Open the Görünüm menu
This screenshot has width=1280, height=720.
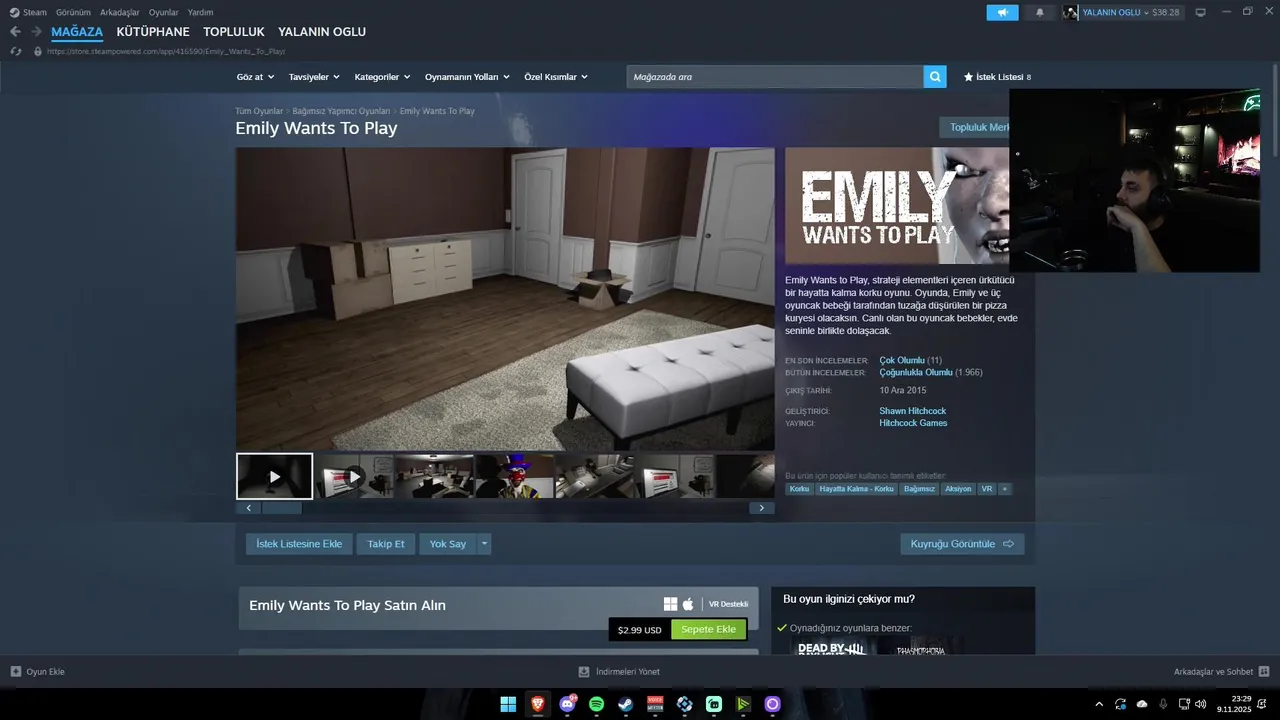click(73, 12)
